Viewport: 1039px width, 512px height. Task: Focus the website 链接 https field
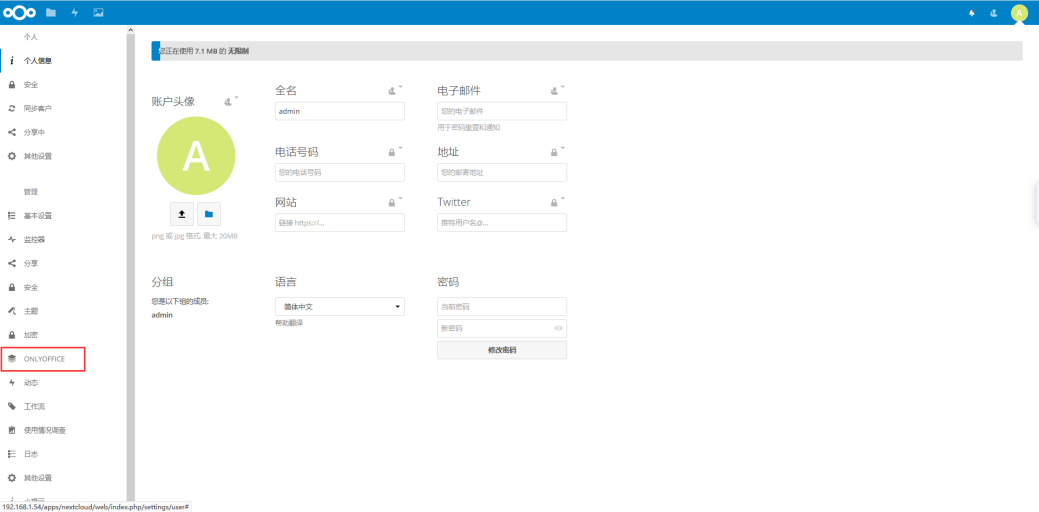340,223
